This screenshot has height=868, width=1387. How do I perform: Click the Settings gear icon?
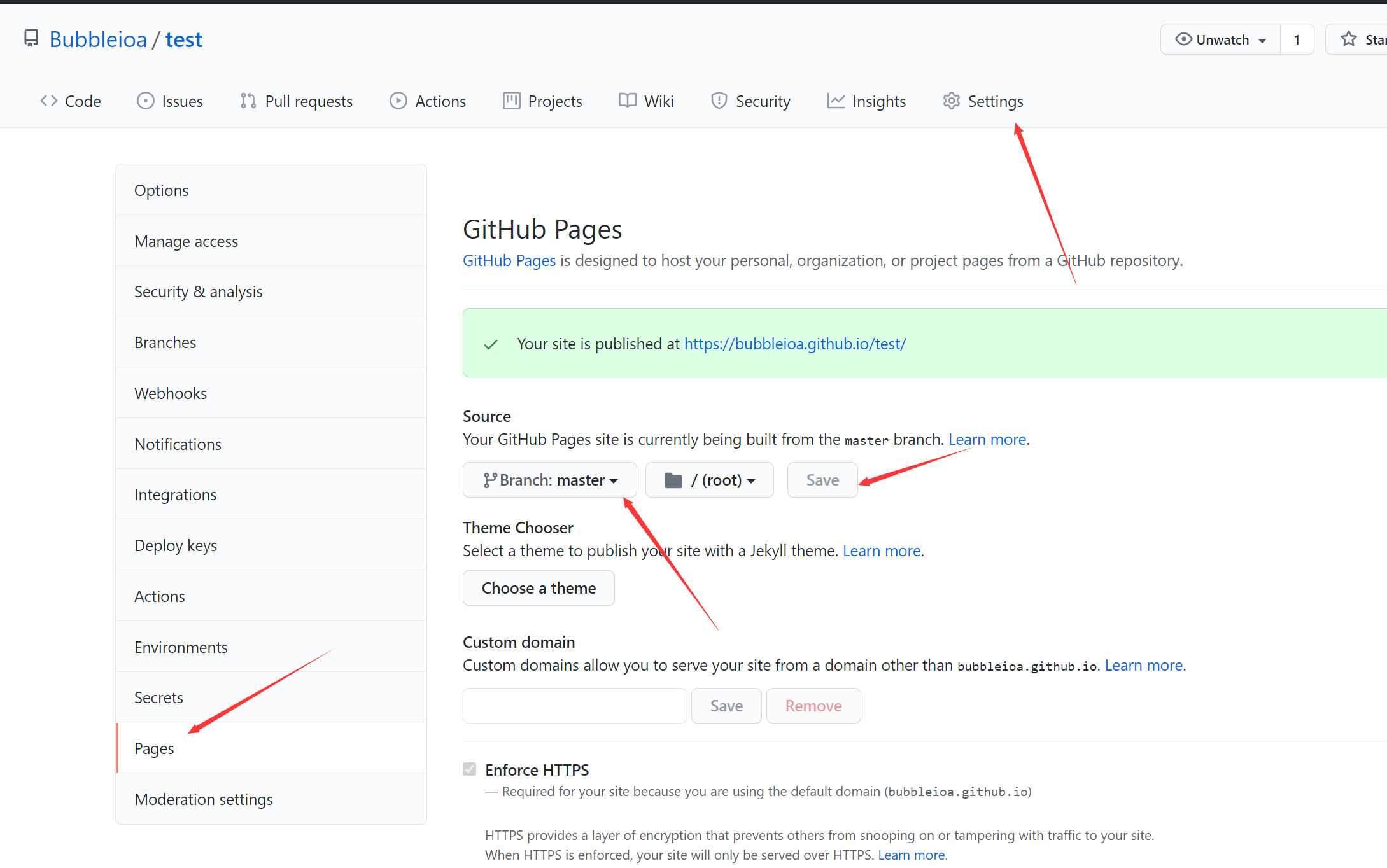point(951,101)
